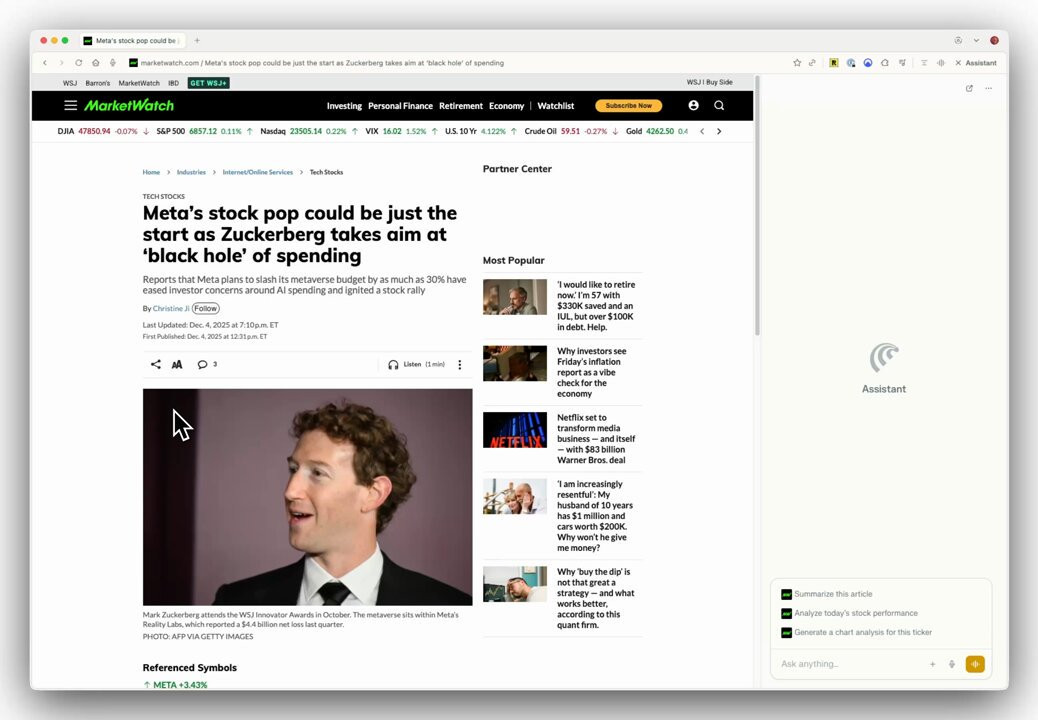
Task: Bookmark this page with the star icon
Action: [797, 63]
